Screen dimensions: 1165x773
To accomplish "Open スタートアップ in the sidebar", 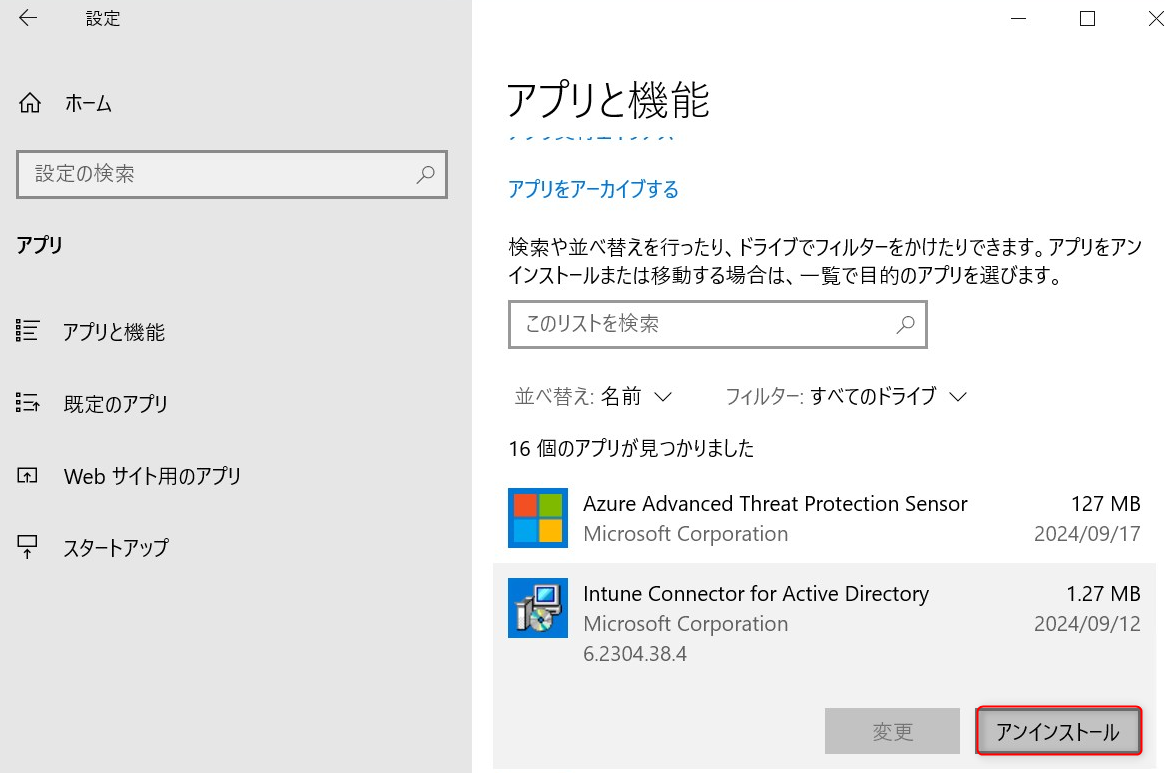I will tap(116, 548).
